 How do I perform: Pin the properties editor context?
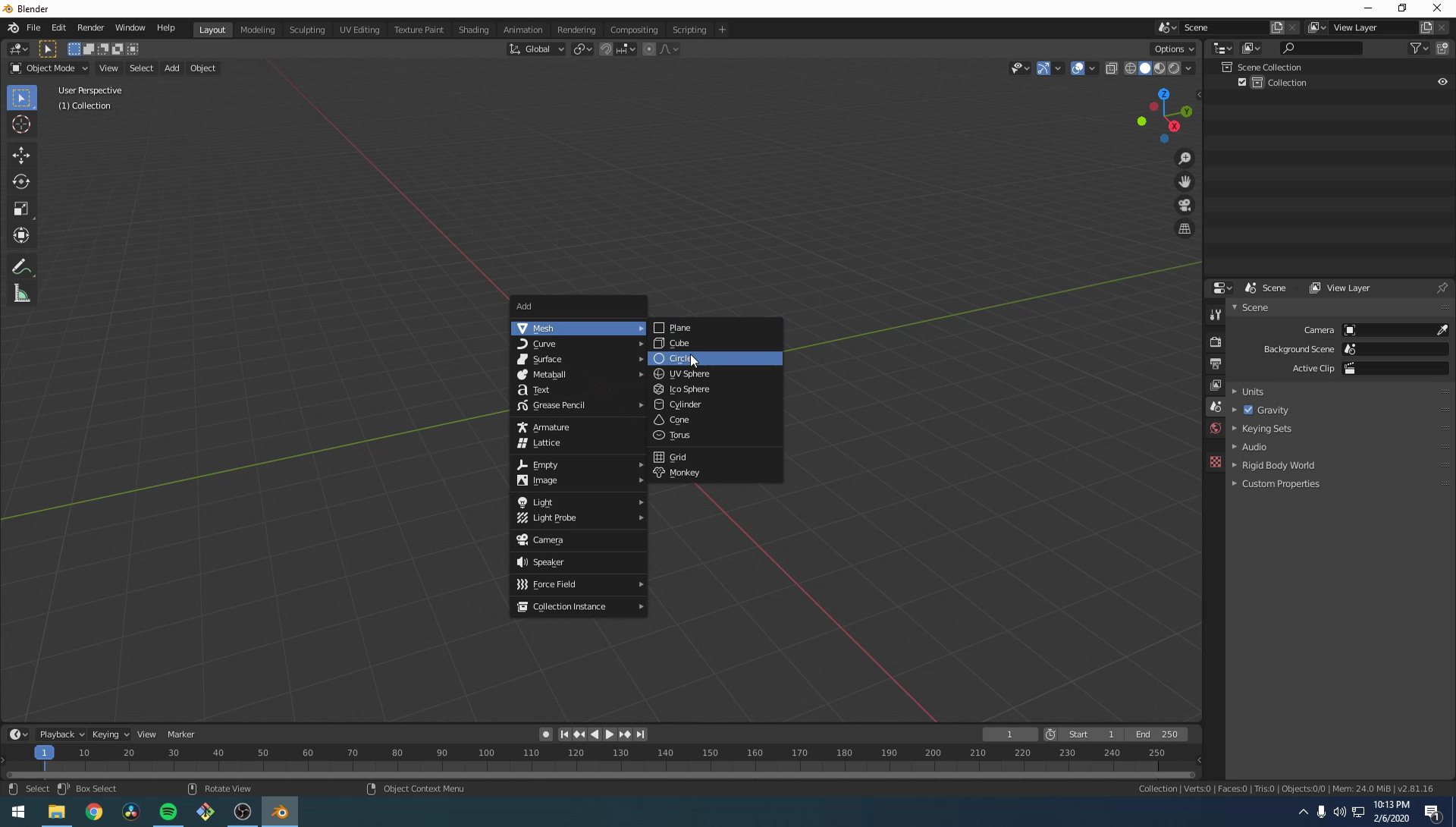pos(1442,288)
